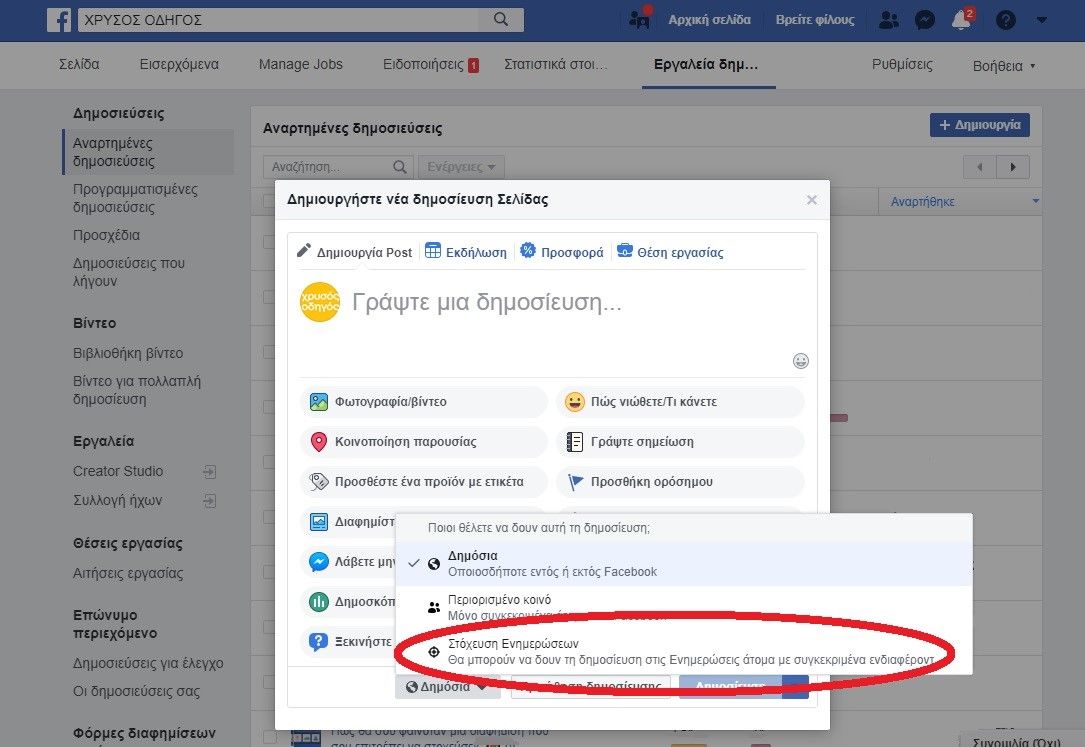Click the Messenger icon next to Λάβετε μην

click(318, 562)
